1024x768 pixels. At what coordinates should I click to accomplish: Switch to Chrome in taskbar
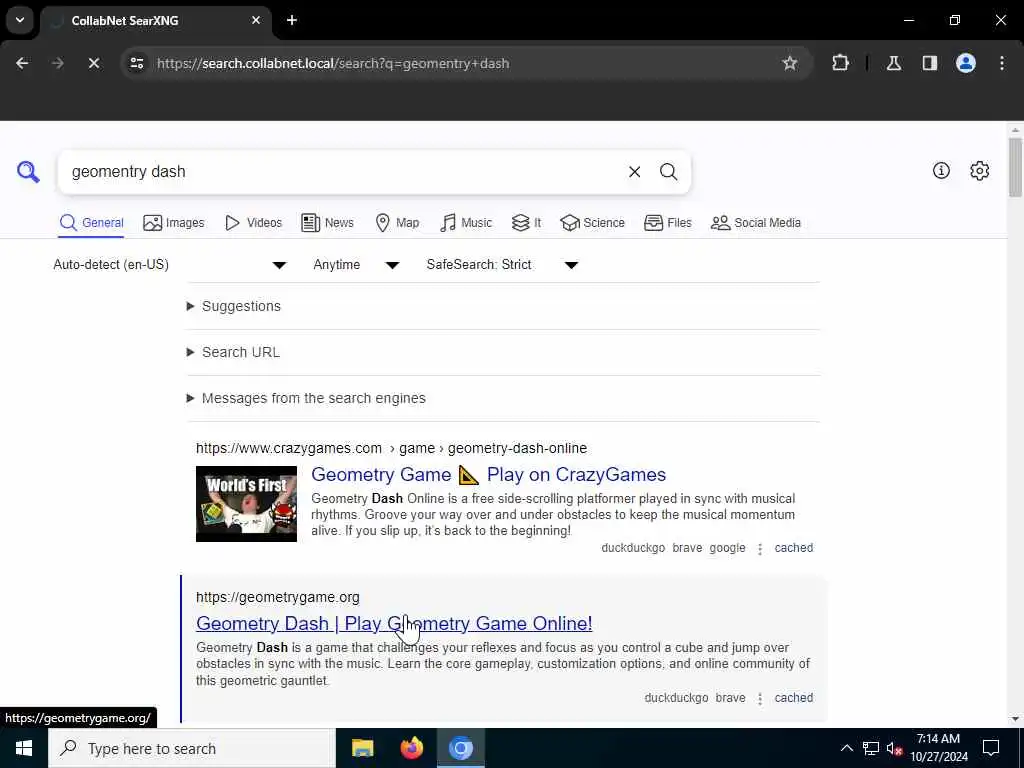pos(460,748)
